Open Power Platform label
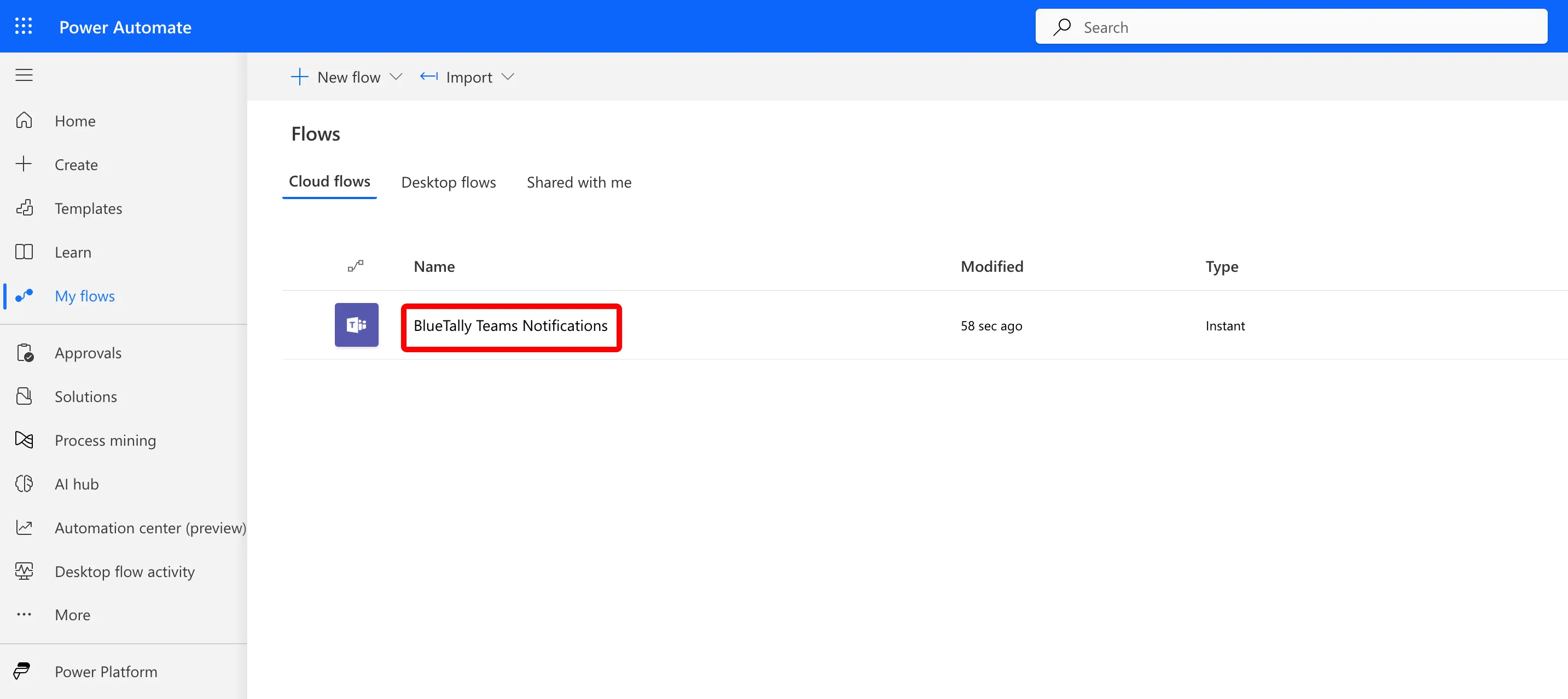This screenshot has height=699, width=1568. point(106,671)
